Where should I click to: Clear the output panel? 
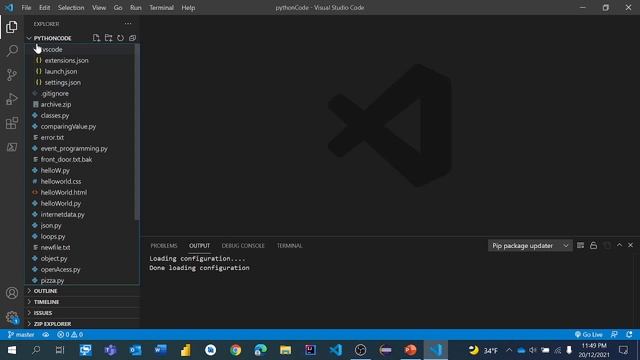(580, 245)
